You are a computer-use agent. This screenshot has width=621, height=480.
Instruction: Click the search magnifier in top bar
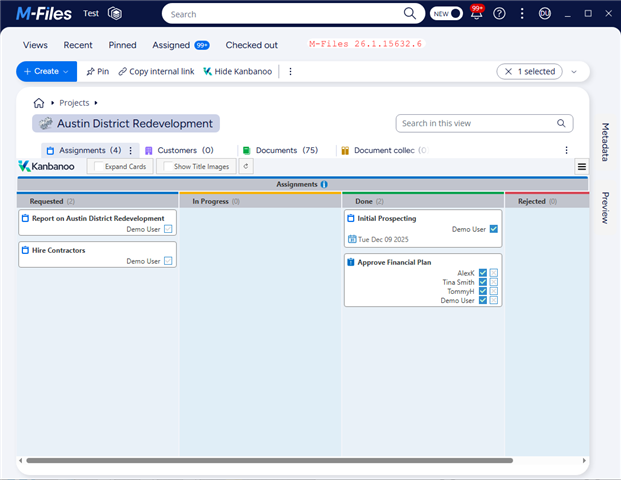[x=410, y=14]
